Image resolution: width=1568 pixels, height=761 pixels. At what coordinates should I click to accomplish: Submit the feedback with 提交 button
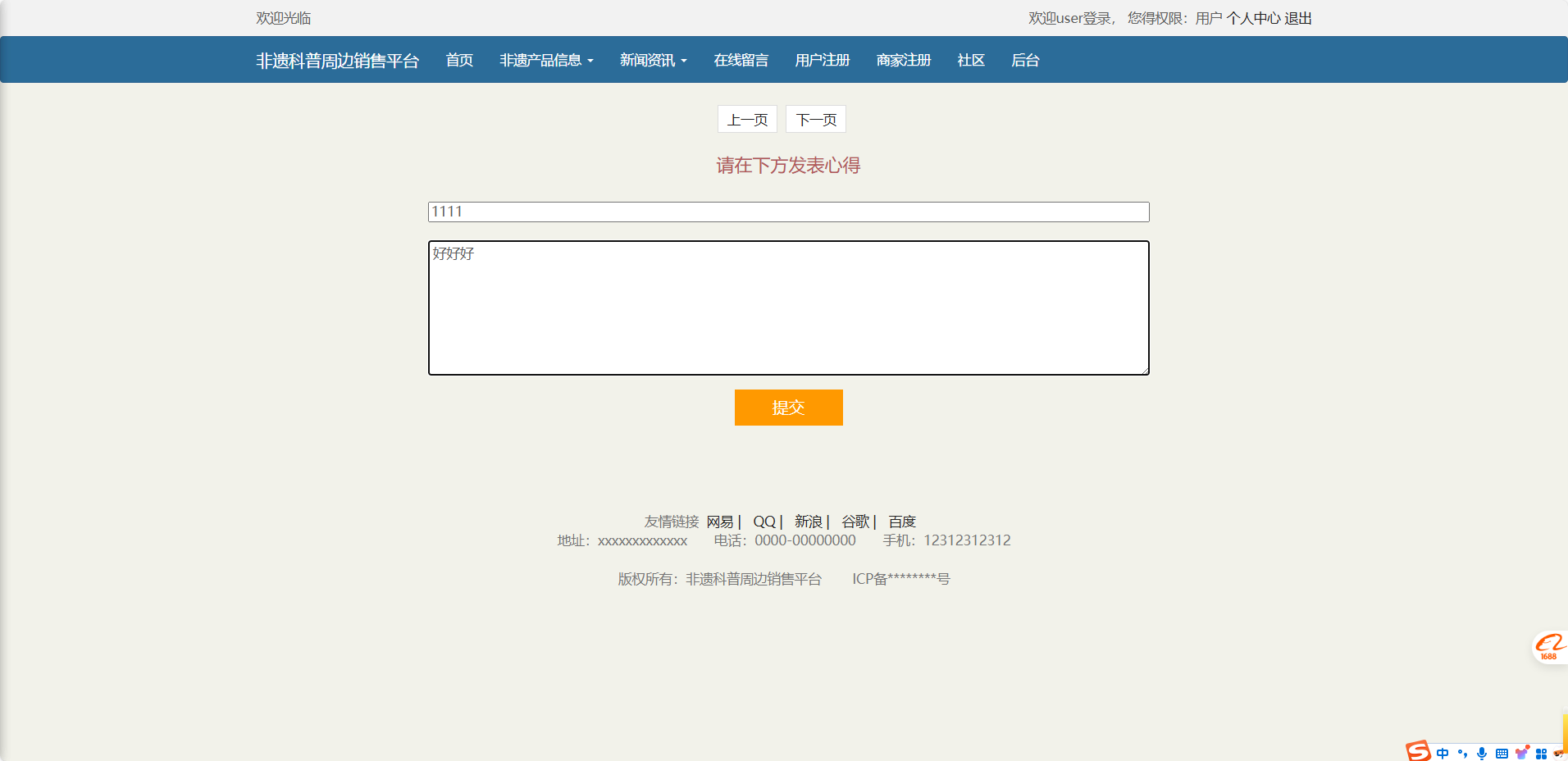click(x=788, y=408)
